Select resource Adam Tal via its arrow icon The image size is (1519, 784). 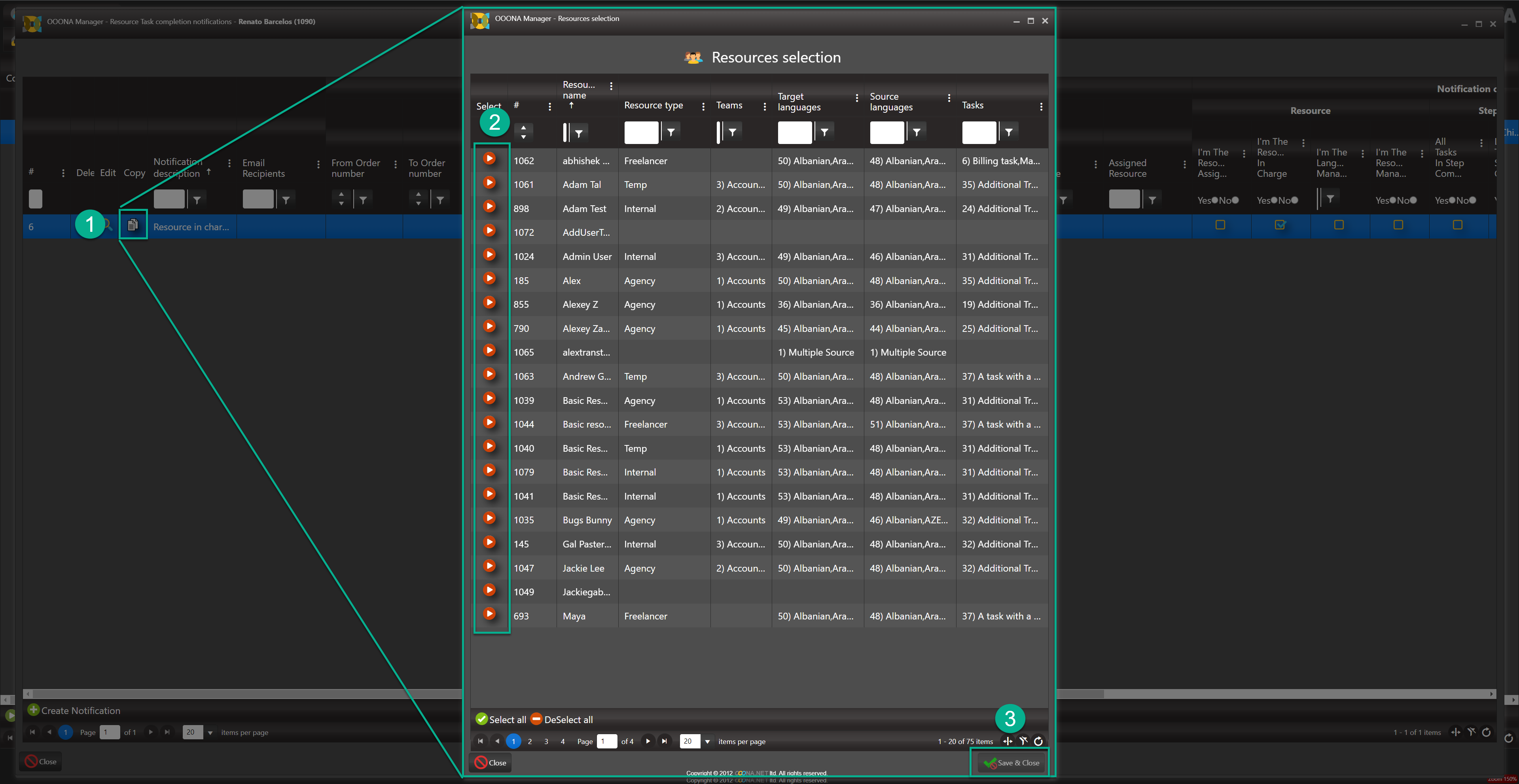(x=489, y=183)
